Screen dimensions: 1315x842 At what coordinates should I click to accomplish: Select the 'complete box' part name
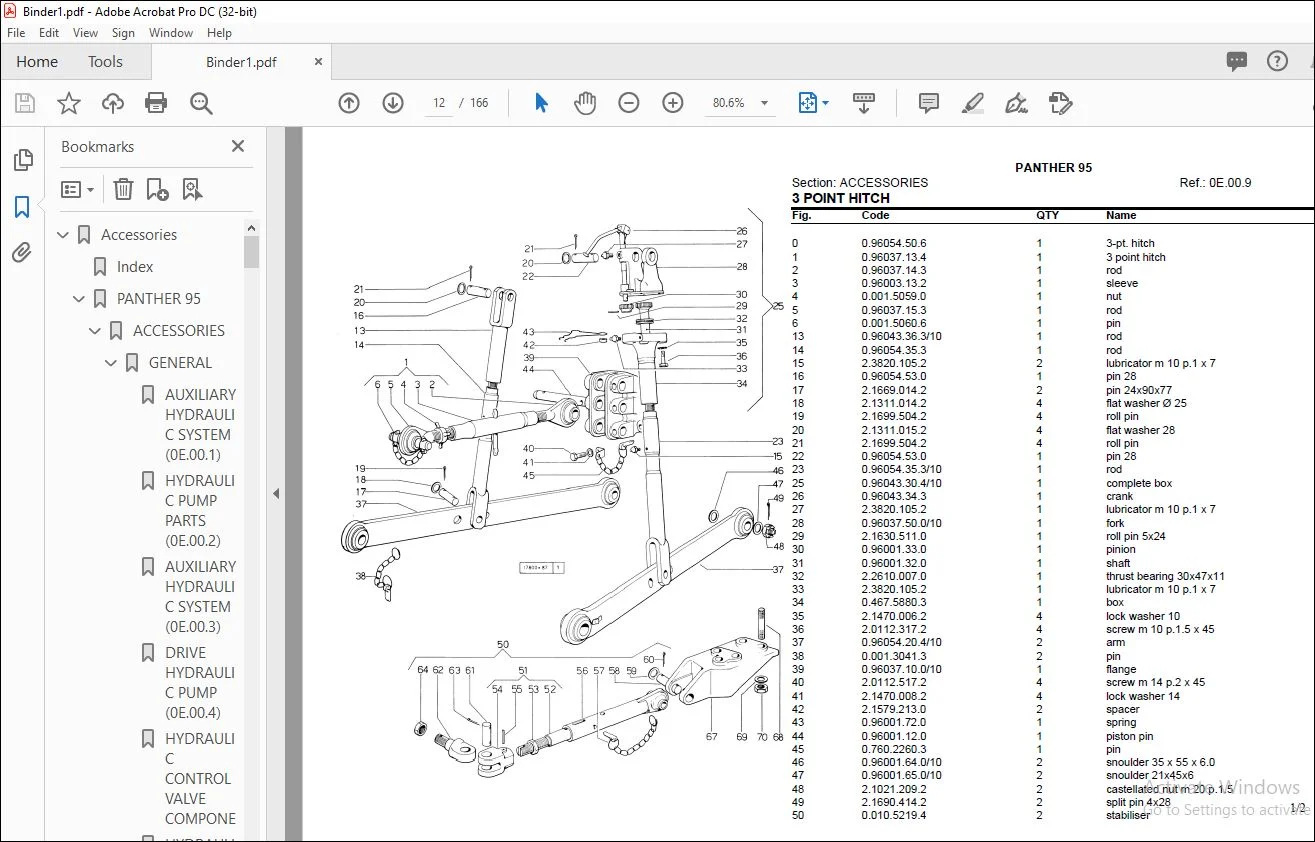tap(1139, 483)
